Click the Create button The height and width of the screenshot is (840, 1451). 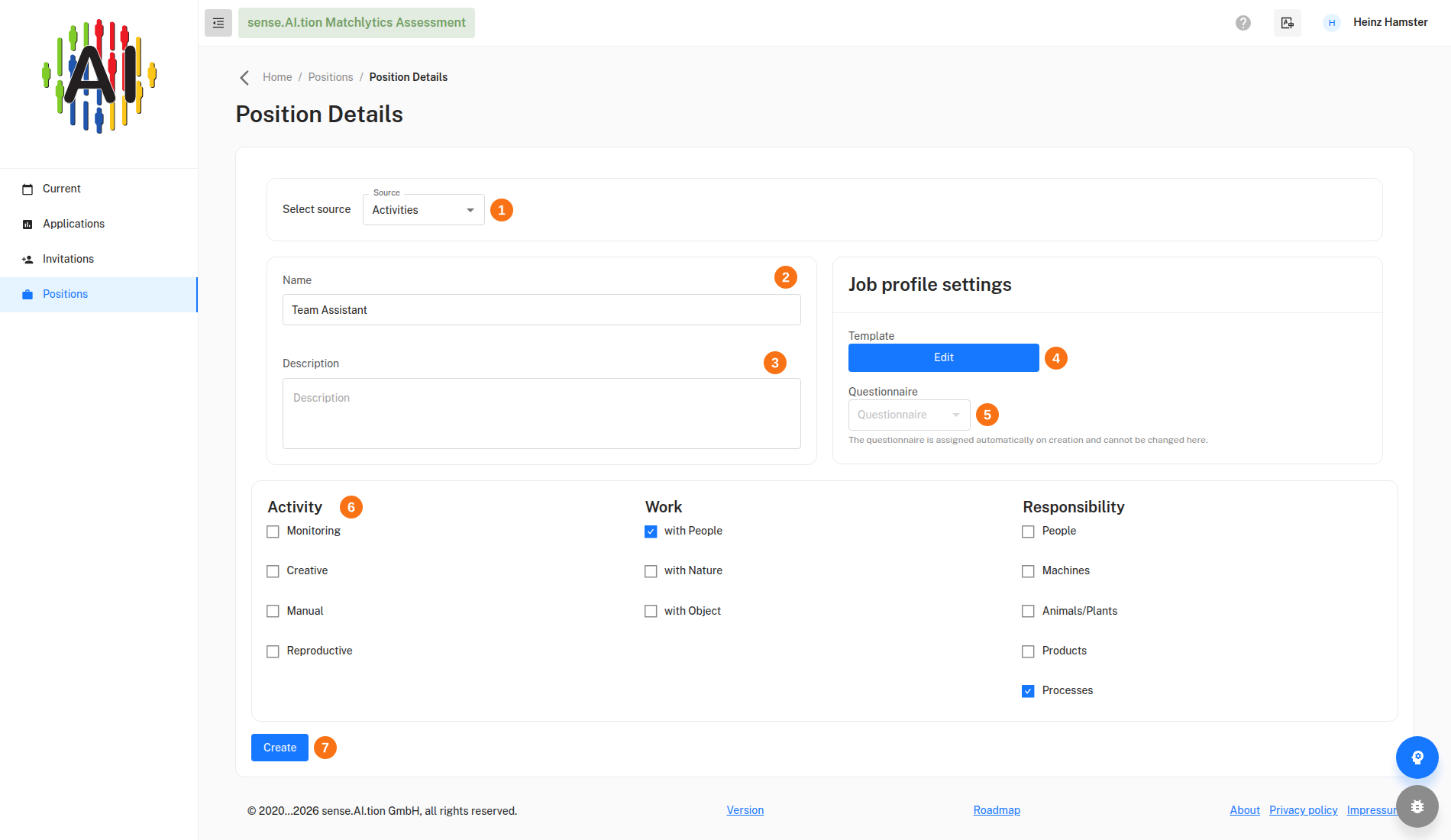pyautogui.click(x=280, y=748)
